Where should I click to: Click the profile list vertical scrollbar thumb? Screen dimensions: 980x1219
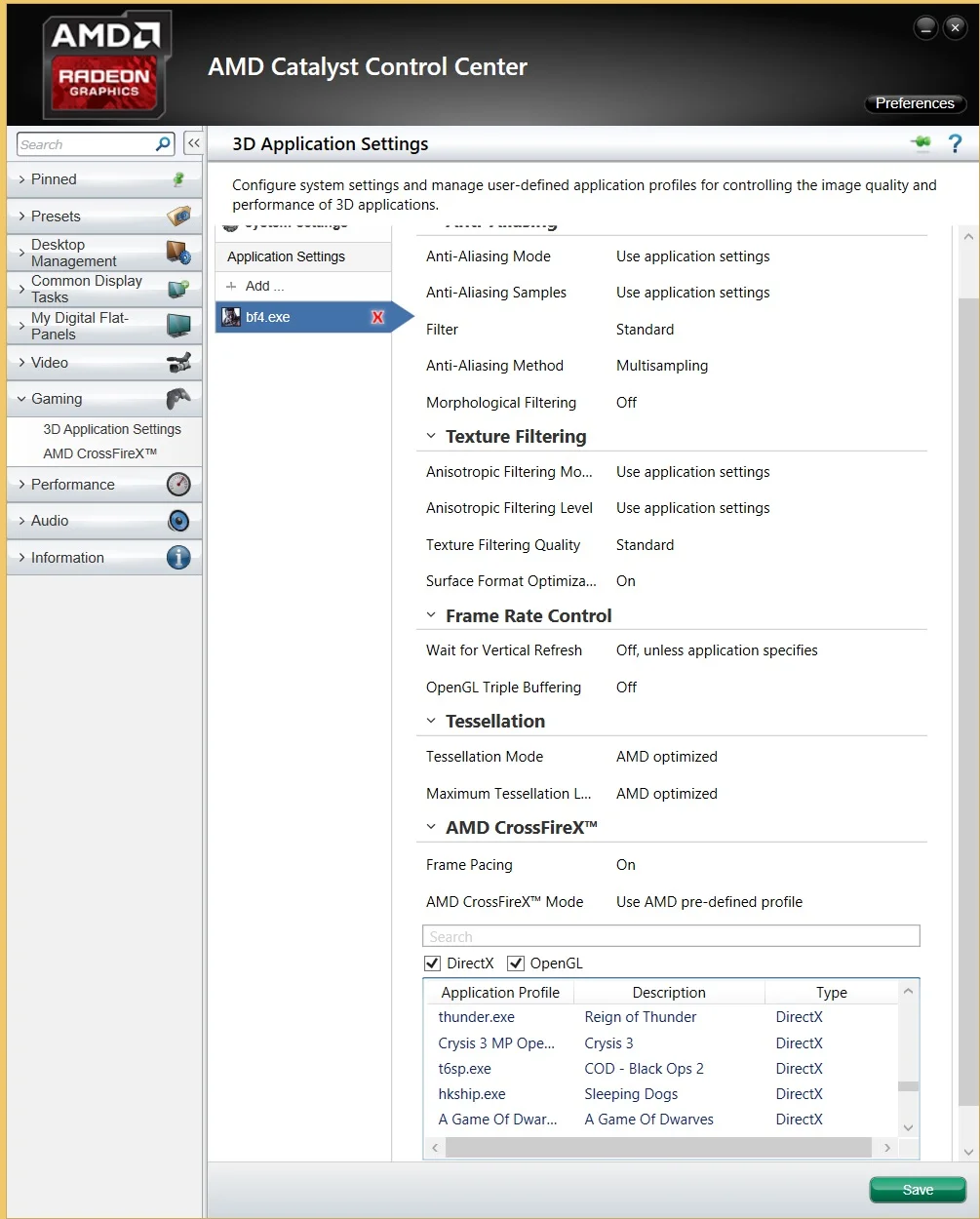[x=908, y=1086]
